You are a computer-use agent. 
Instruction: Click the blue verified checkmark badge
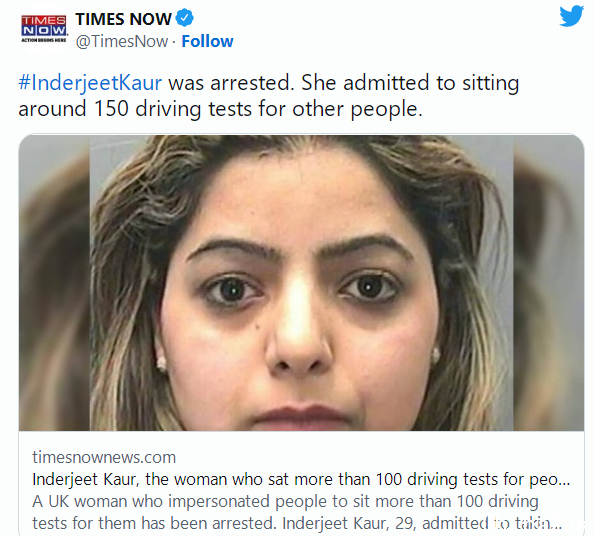coord(184,18)
